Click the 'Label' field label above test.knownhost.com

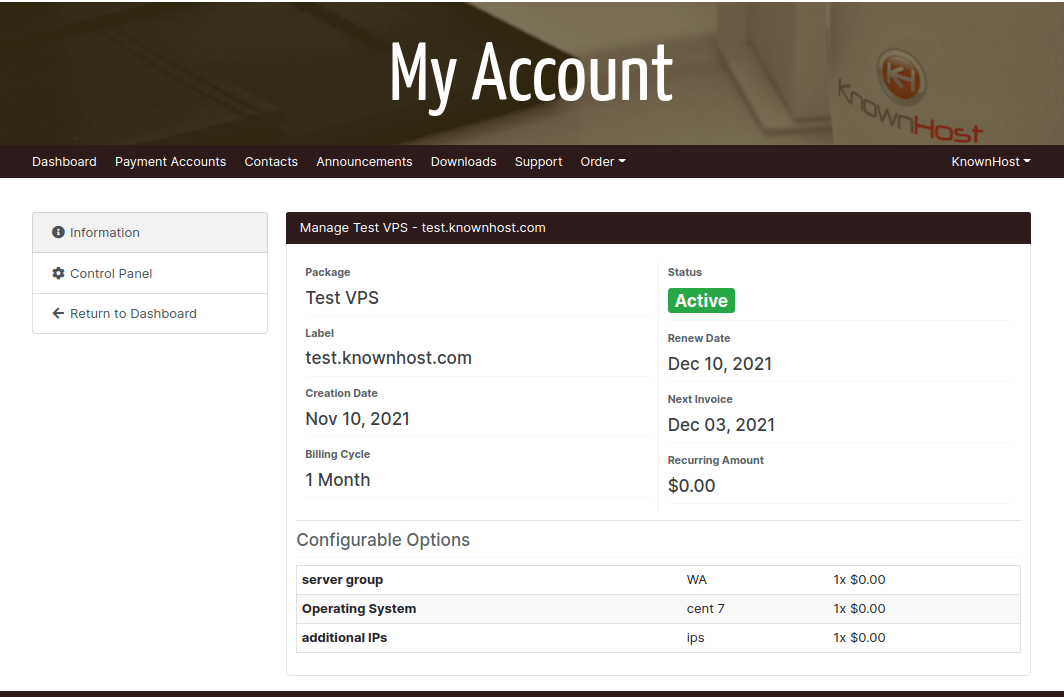320,333
